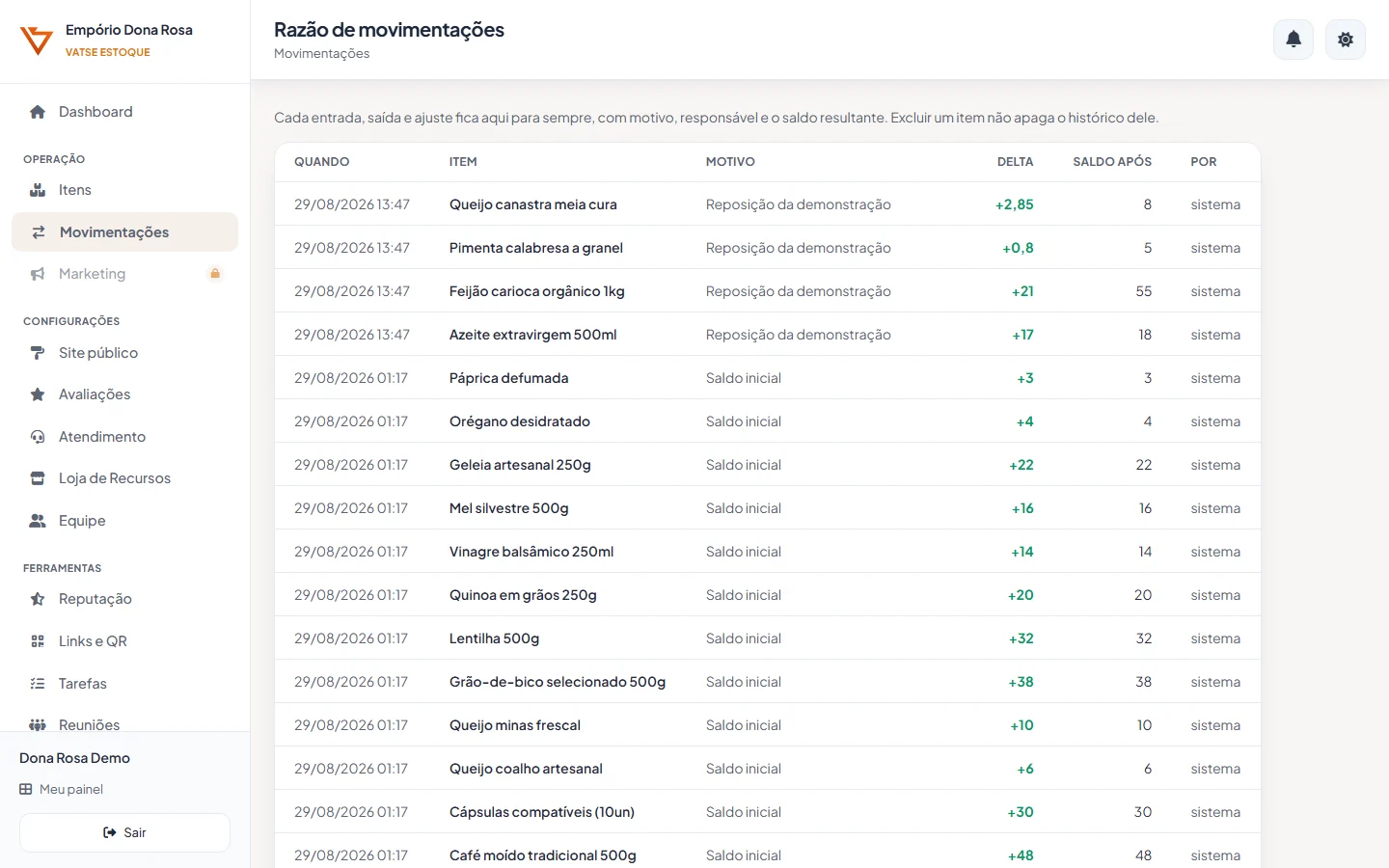Click the Reputação half-star icon
Image resolution: width=1389 pixels, height=868 pixels.
point(38,599)
